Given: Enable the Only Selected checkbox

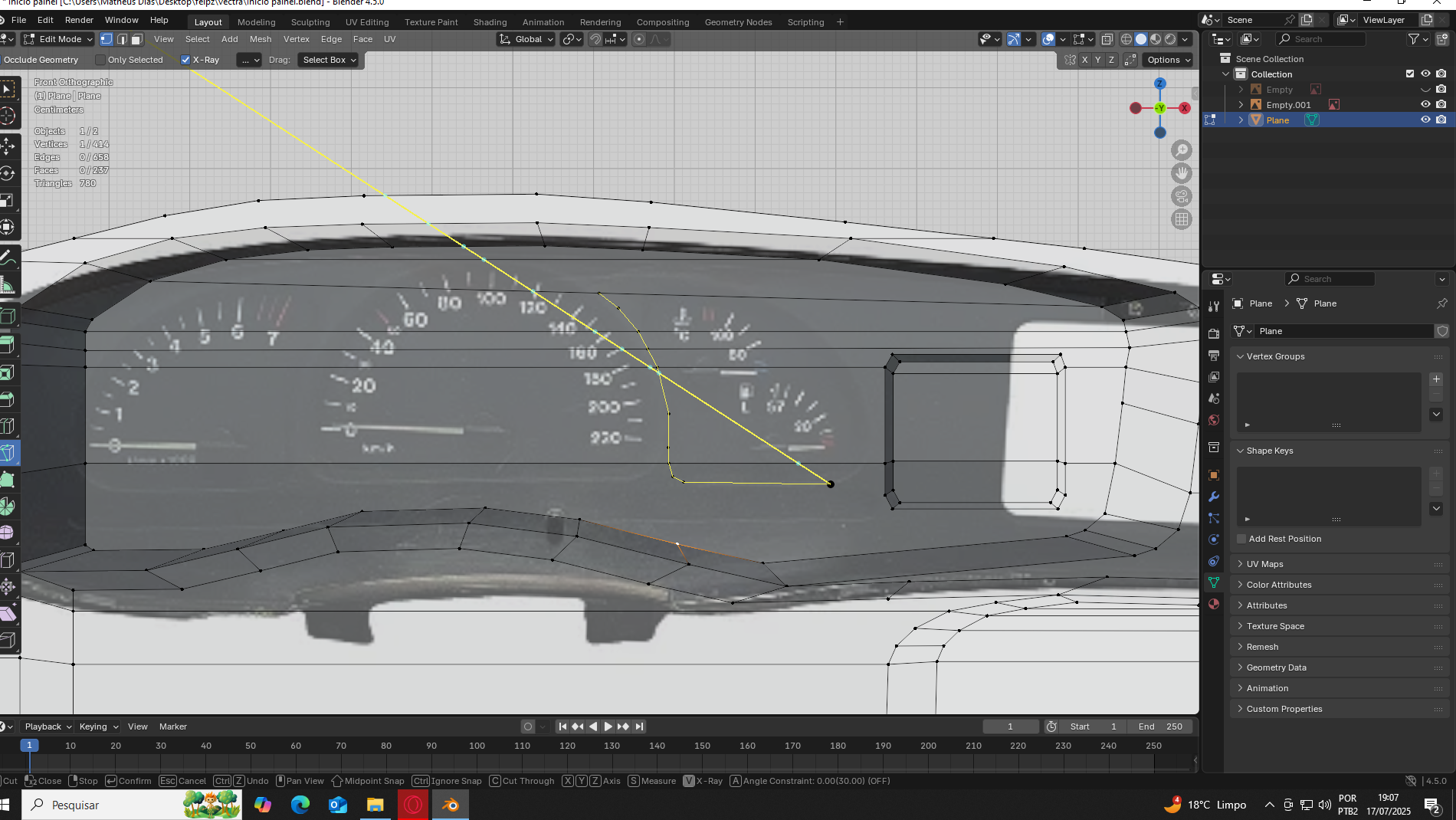Looking at the screenshot, I should (x=100, y=60).
